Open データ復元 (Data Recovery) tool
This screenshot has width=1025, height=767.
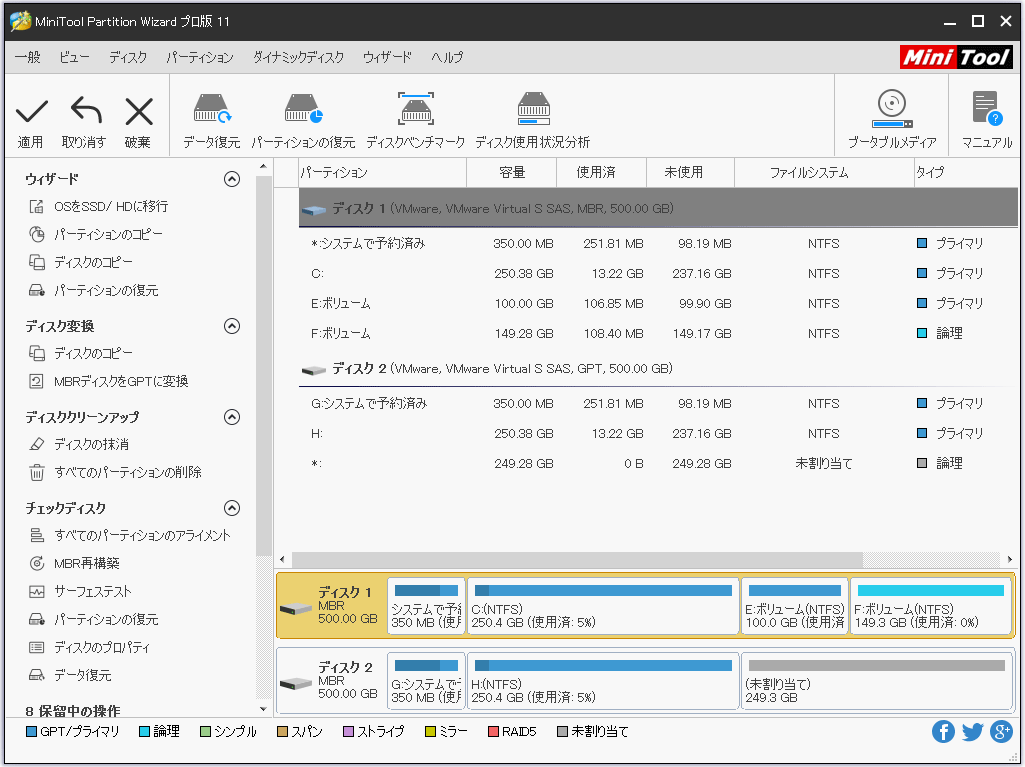pos(213,115)
